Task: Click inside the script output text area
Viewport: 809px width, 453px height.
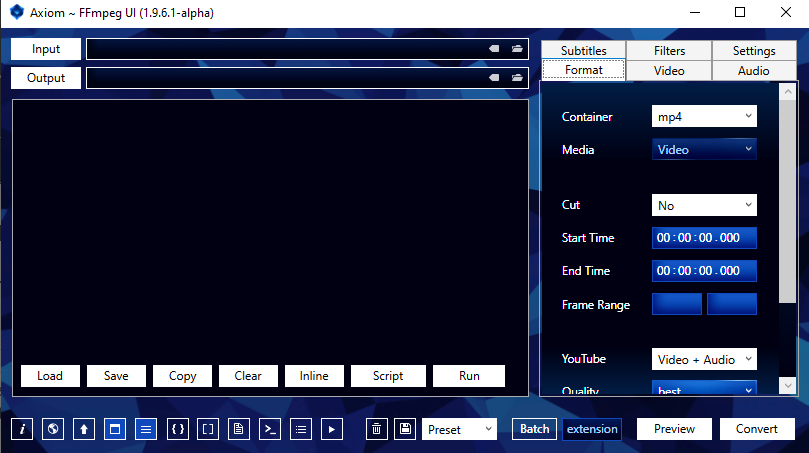Action: click(270, 232)
